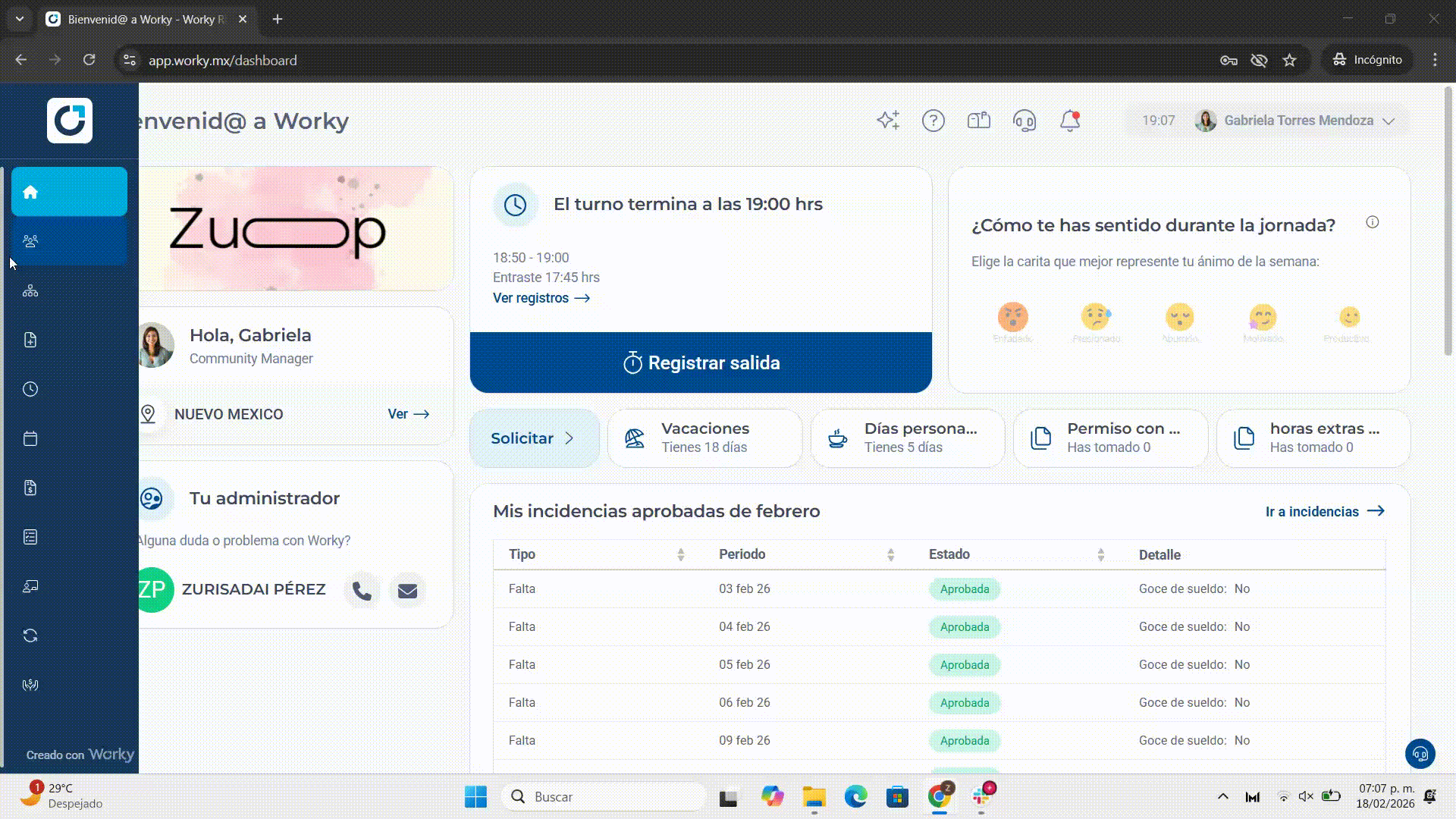This screenshot has height=819, width=1456.
Task: Open the clock attendance sidebar icon
Action: tap(30, 389)
